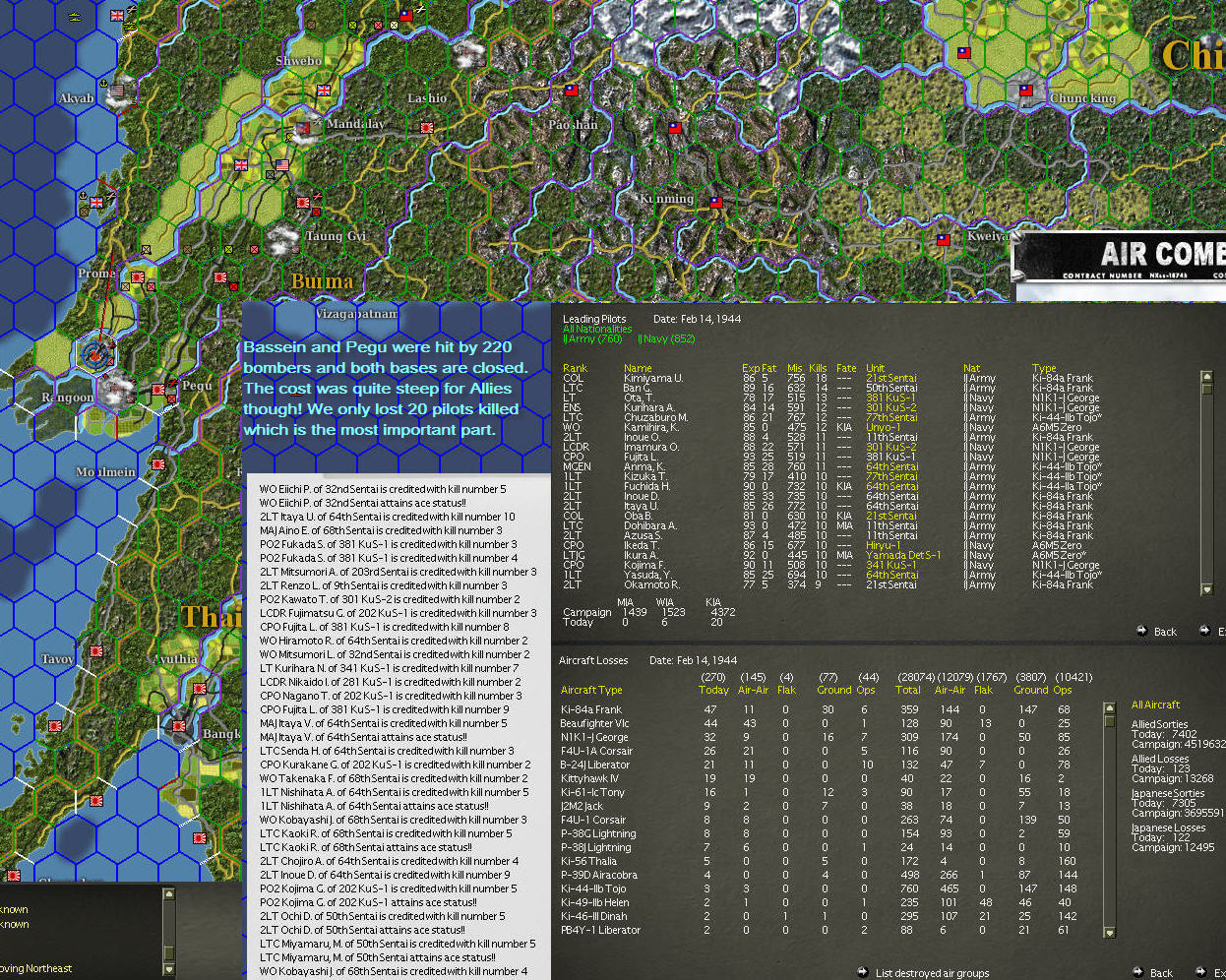This screenshot has width=1226, height=980.
Task: Sort pilots by Mis column header
Action: coord(795,368)
